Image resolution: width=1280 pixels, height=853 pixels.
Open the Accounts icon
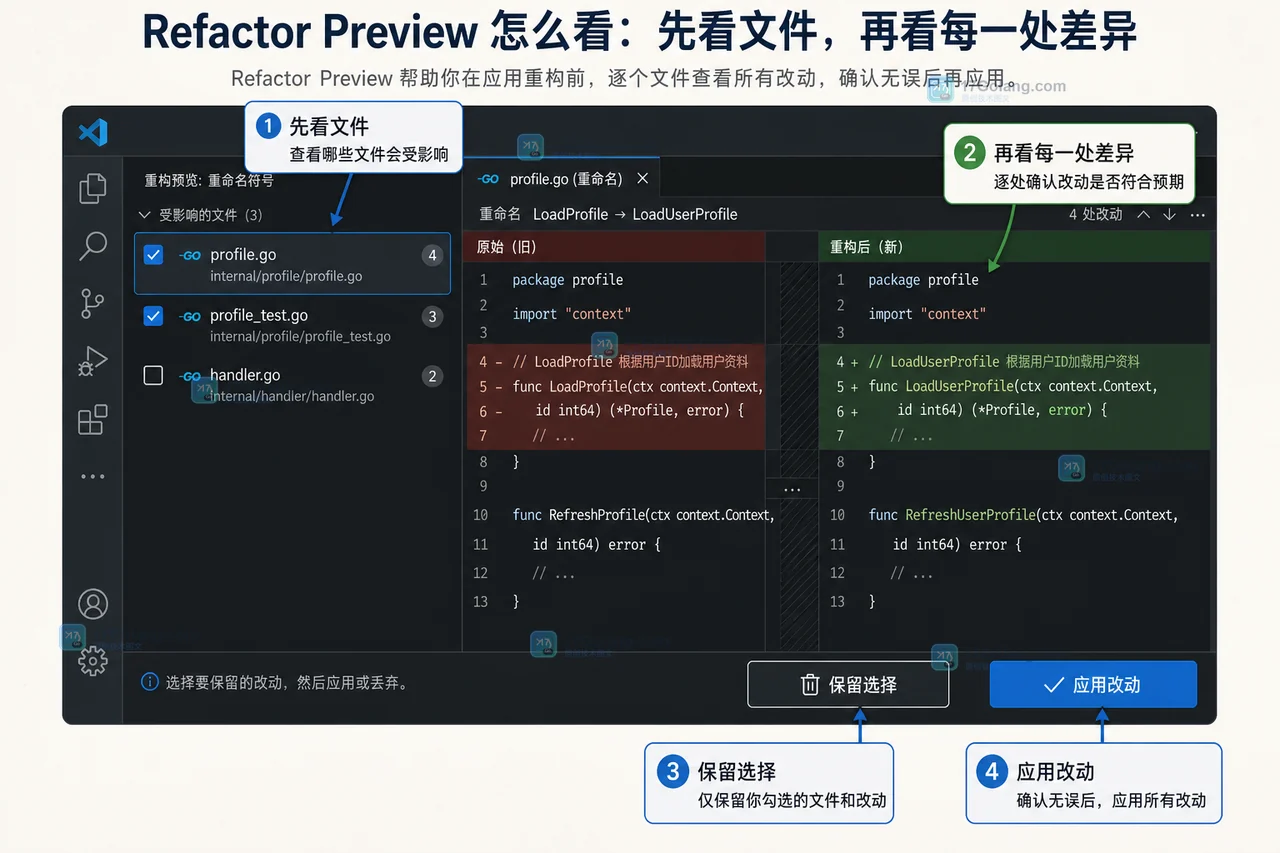coord(93,604)
